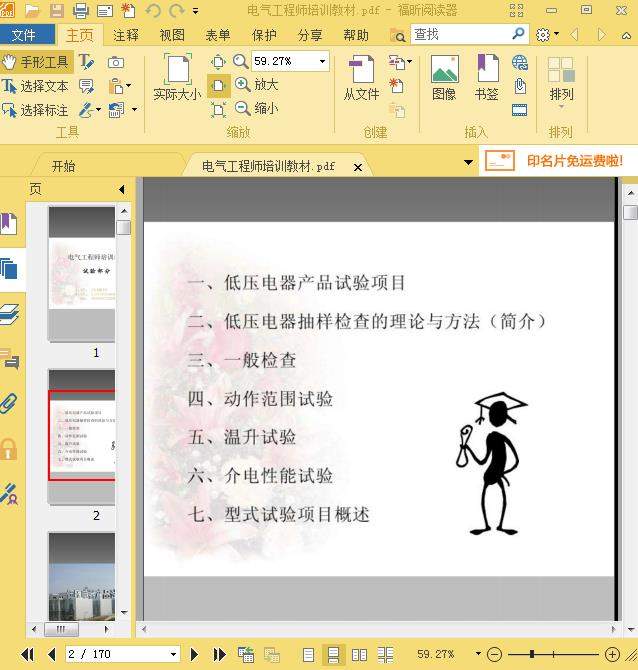638x670 pixels.
Task: Click the 放大 zoom in button
Action: coord(257,85)
